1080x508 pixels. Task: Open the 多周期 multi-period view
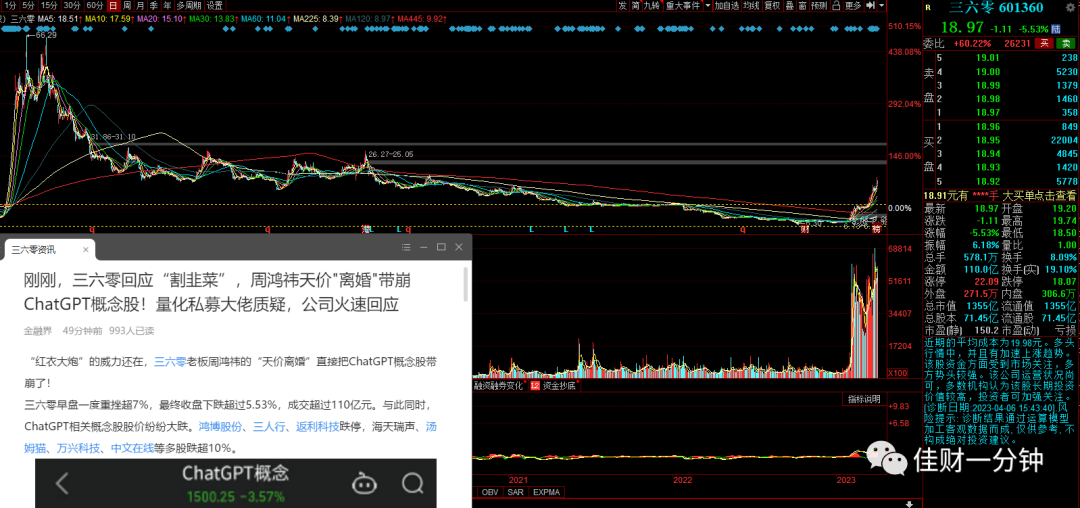(x=189, y=5)
